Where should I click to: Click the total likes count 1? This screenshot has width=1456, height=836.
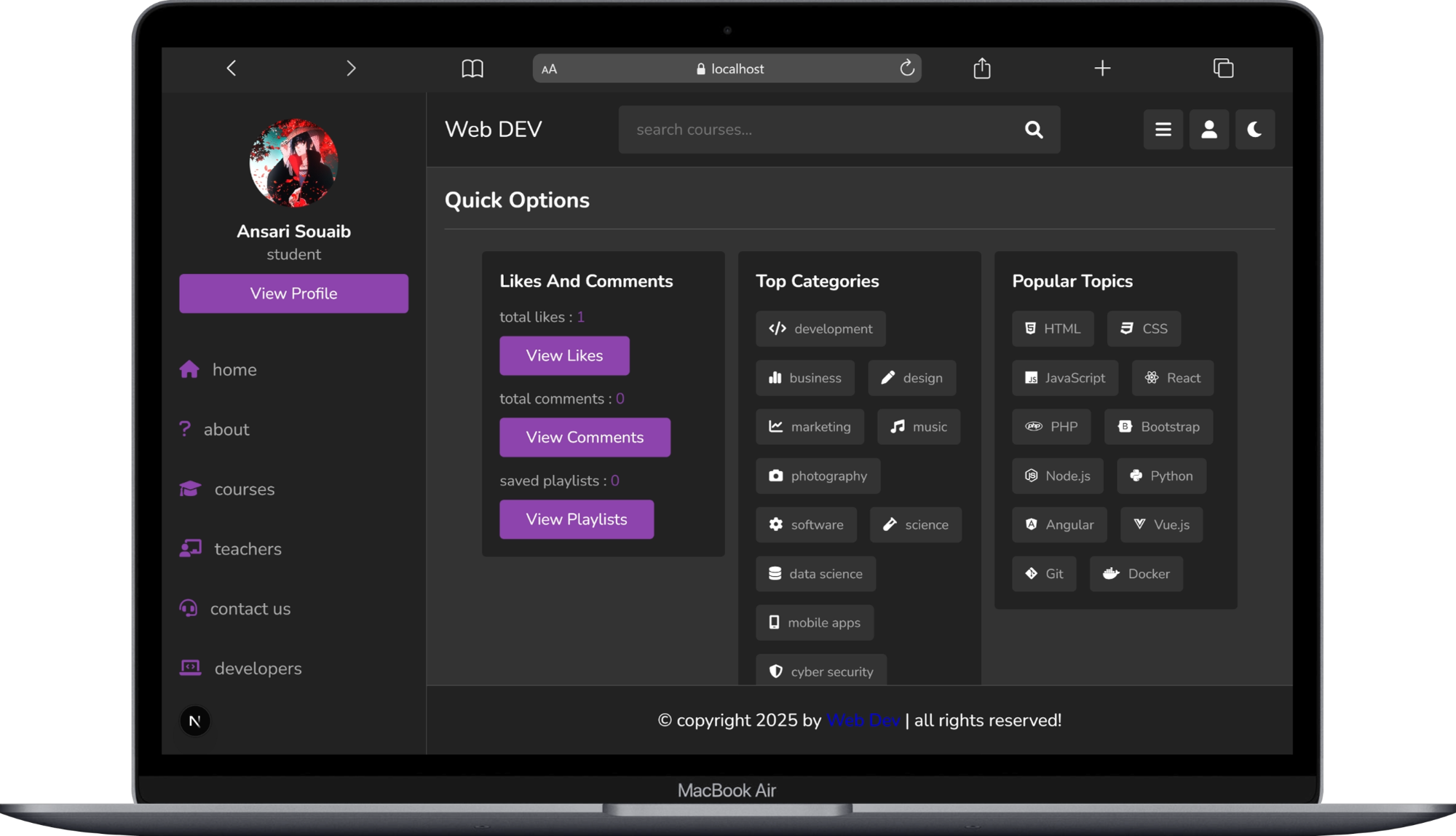581,318
